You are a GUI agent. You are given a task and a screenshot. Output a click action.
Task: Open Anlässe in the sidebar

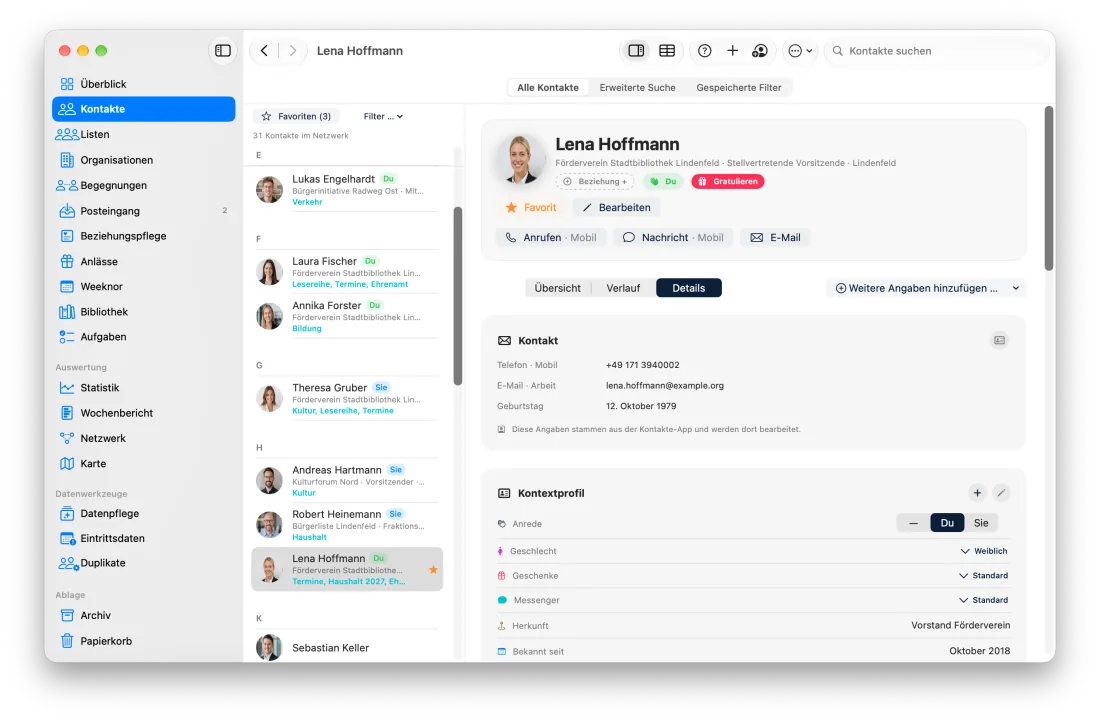tap(144, 261)
